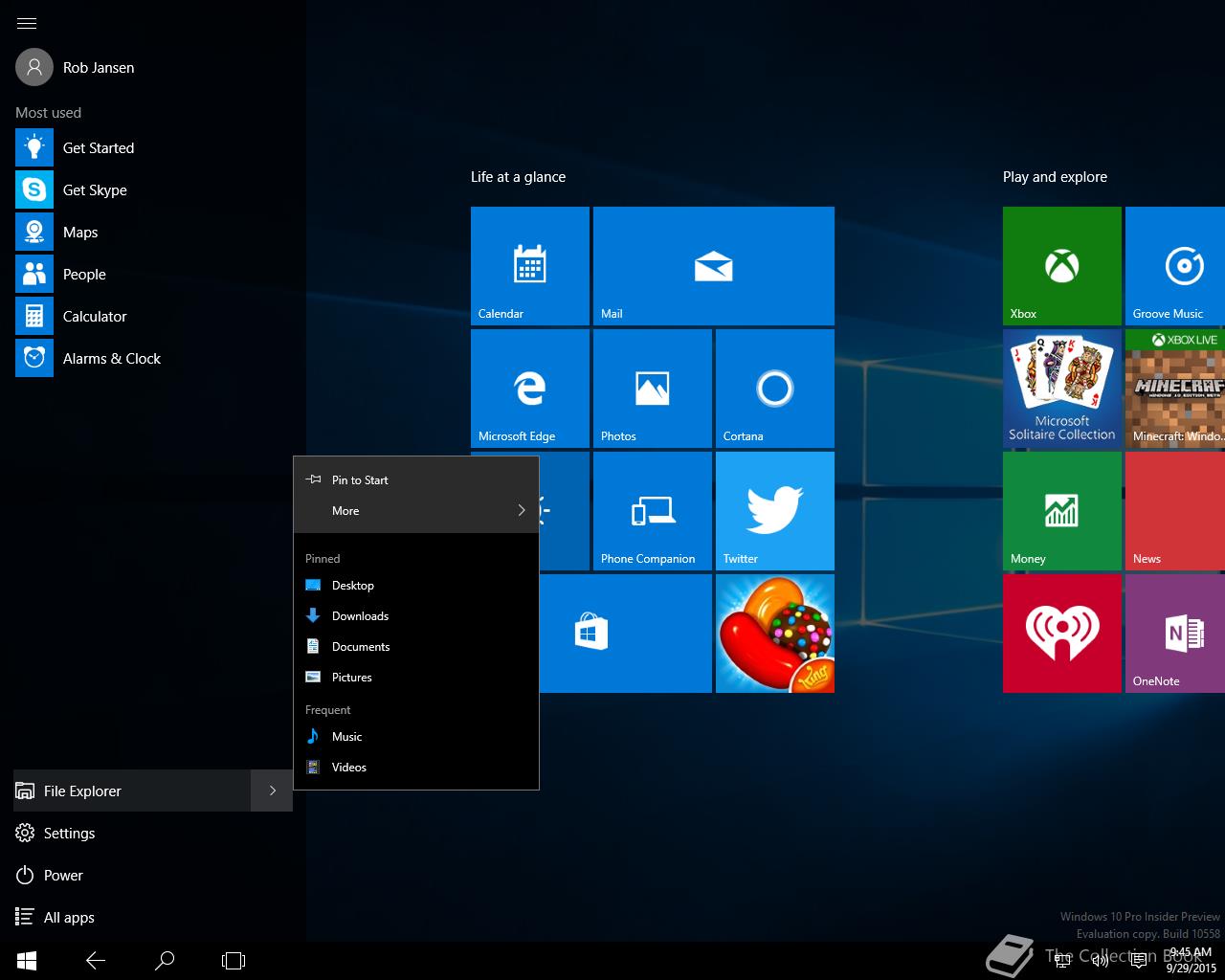Open Alarms & Clock
This screenshot has width=1225, height=980.
153,358
